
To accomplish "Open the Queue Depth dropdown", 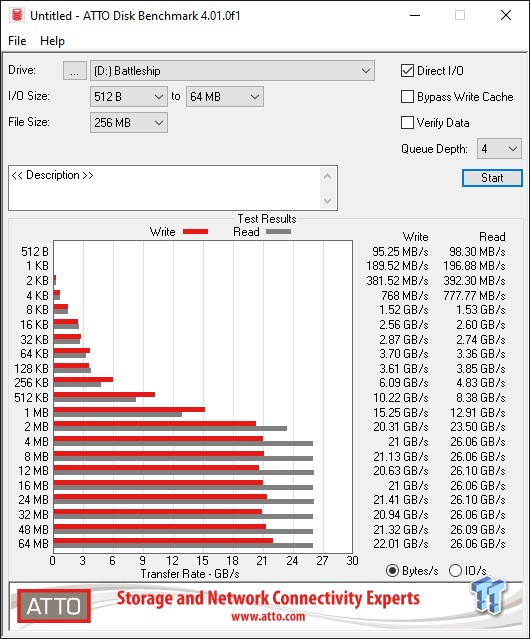I will tap(499, 149).
